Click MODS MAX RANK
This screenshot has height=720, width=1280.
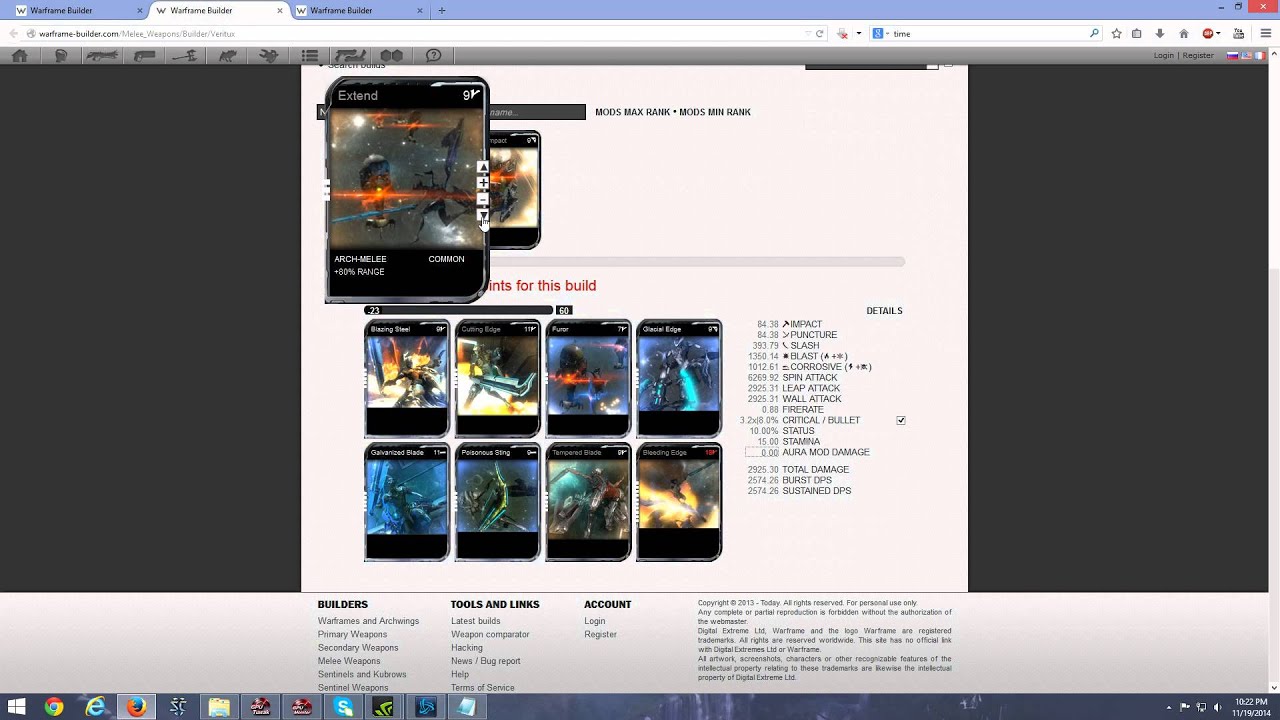tap(632, 112)
